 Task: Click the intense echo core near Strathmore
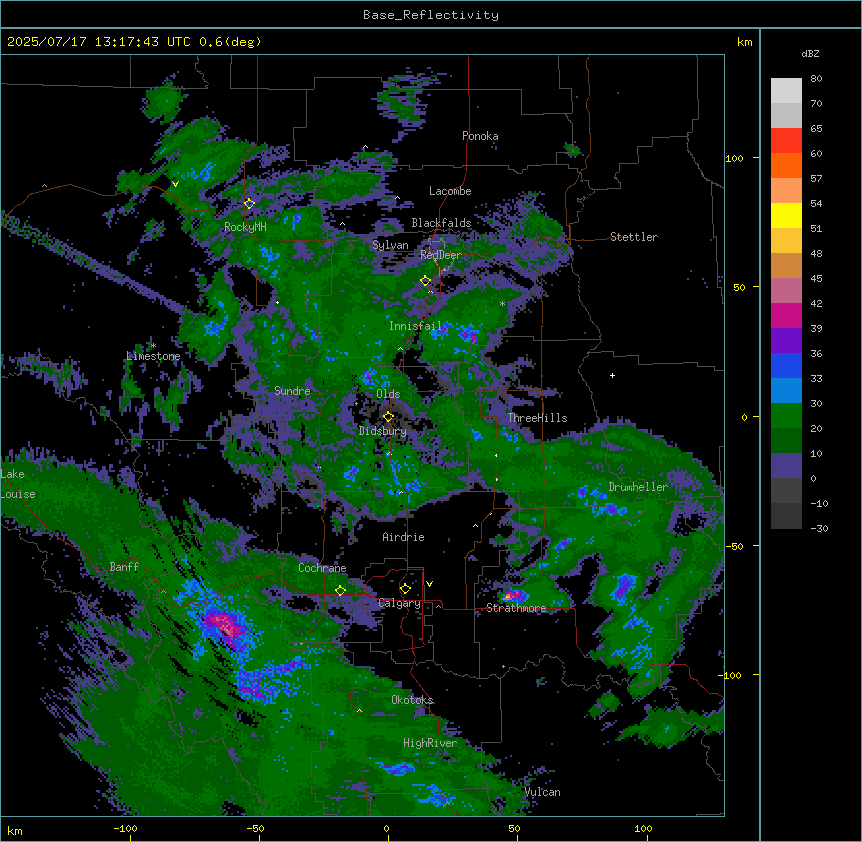(512, 595)
